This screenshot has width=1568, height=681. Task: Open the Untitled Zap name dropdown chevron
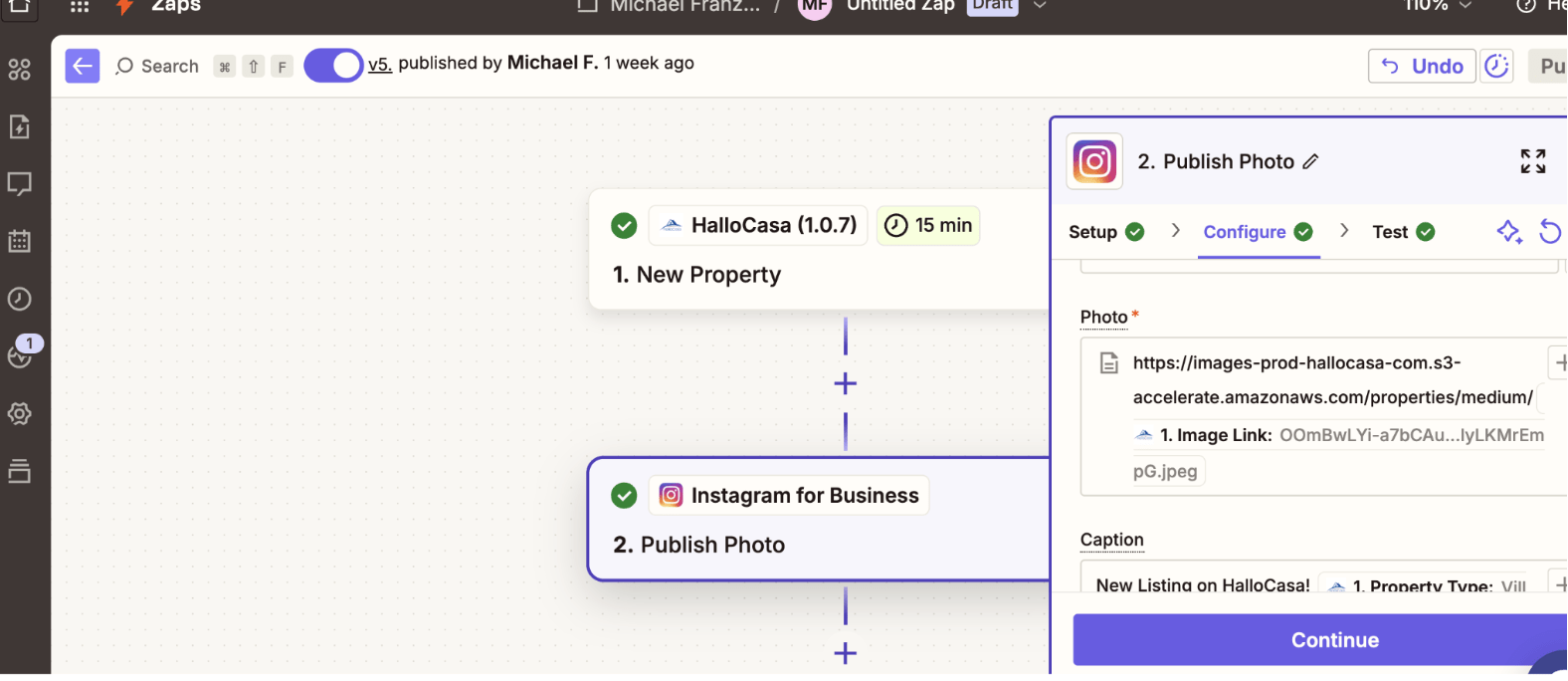tap(1040, 5)
